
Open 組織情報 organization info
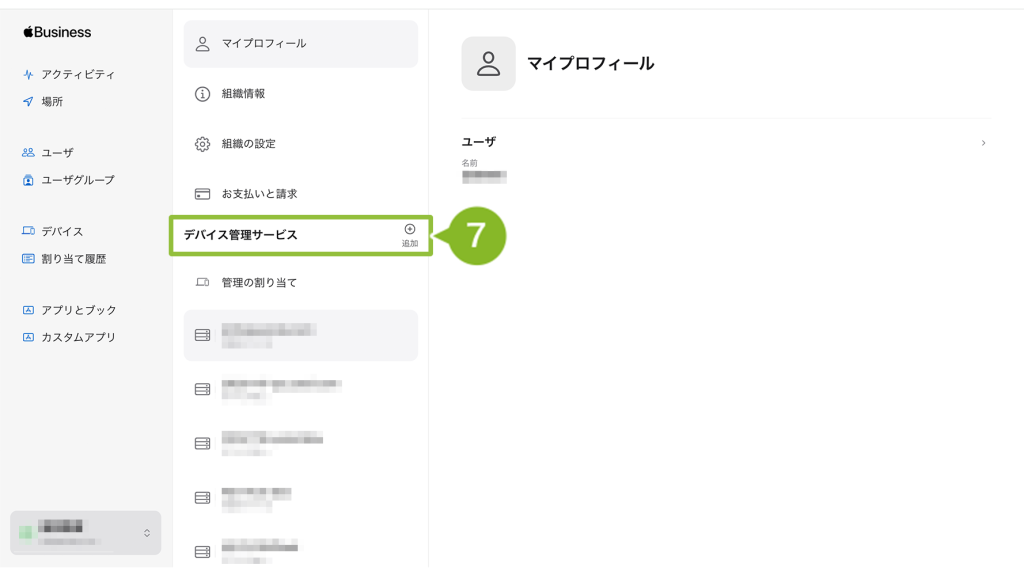[x=300, y=94]
